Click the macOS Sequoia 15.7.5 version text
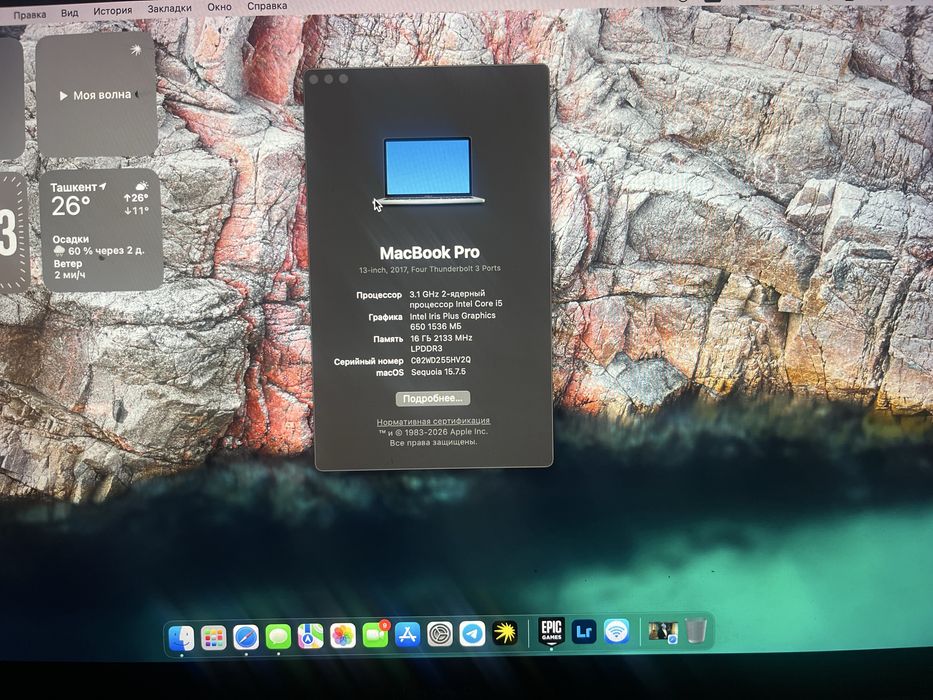 click(x=438, y=372)
